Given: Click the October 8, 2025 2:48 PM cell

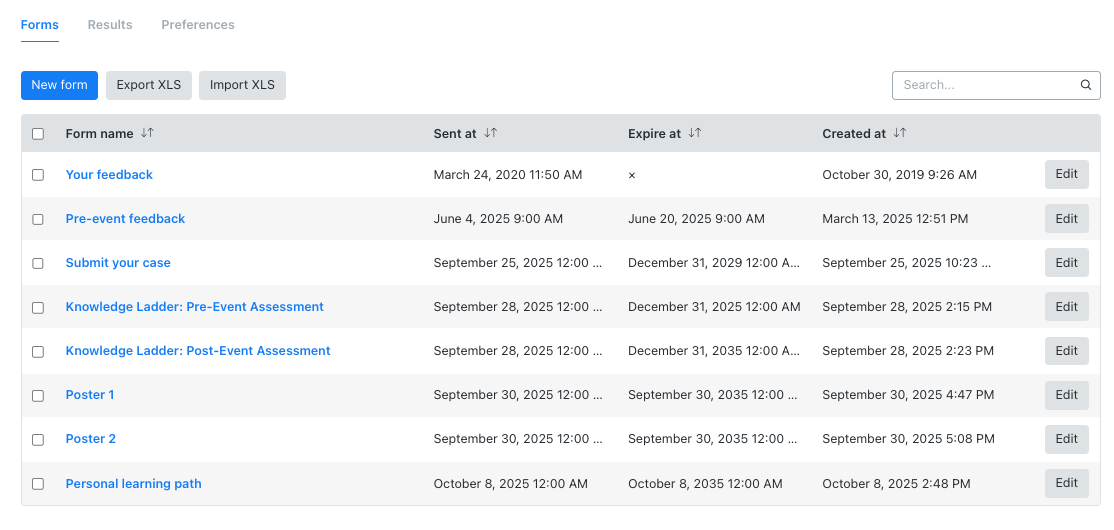Looking at the screenshot, I should (x=896, y=484).
